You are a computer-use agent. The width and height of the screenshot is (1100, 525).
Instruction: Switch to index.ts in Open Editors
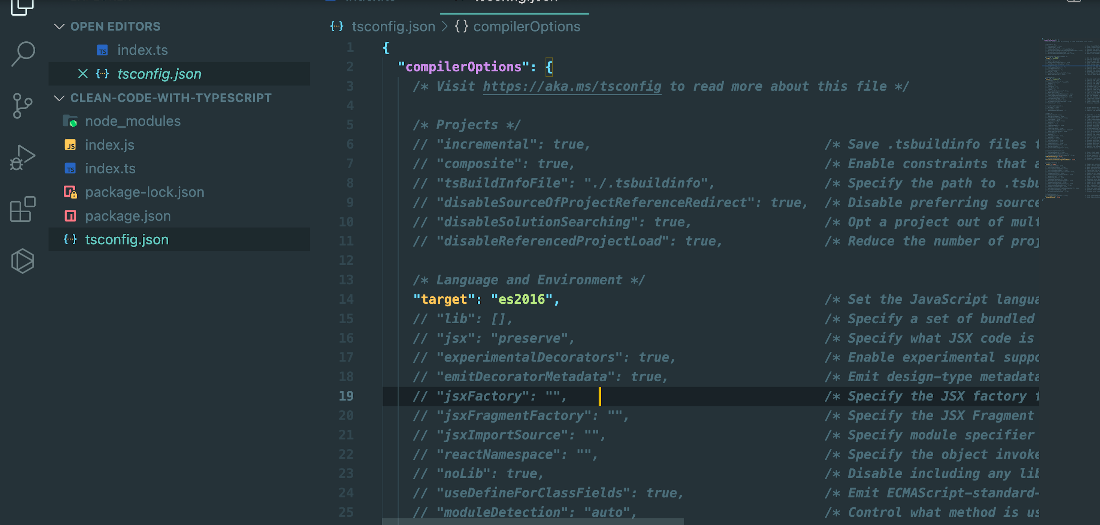tap(142, 51)
